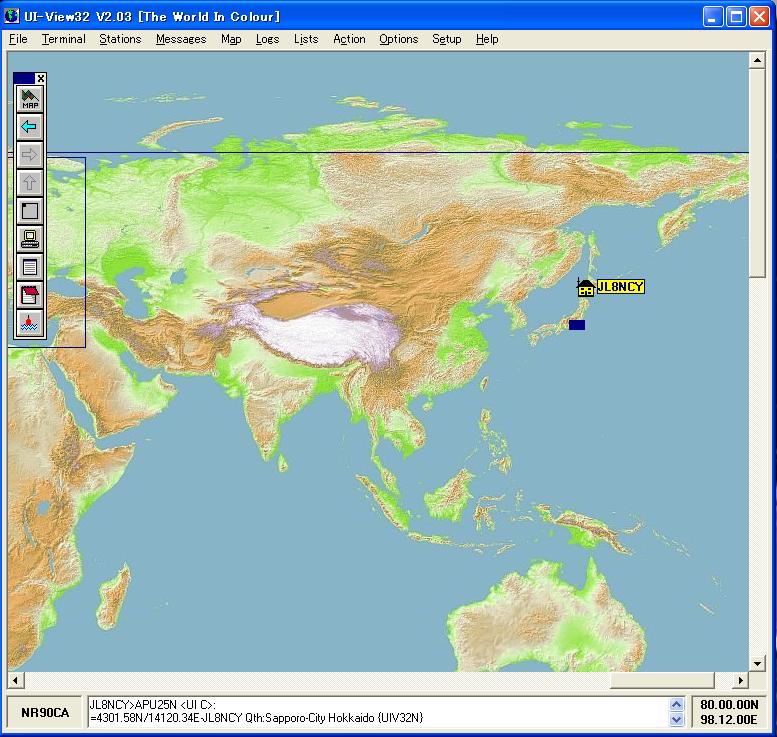This screenshot has width=777, height=737.
Task: Click the lined document list toolbar icon
Action: pos(30,267)
